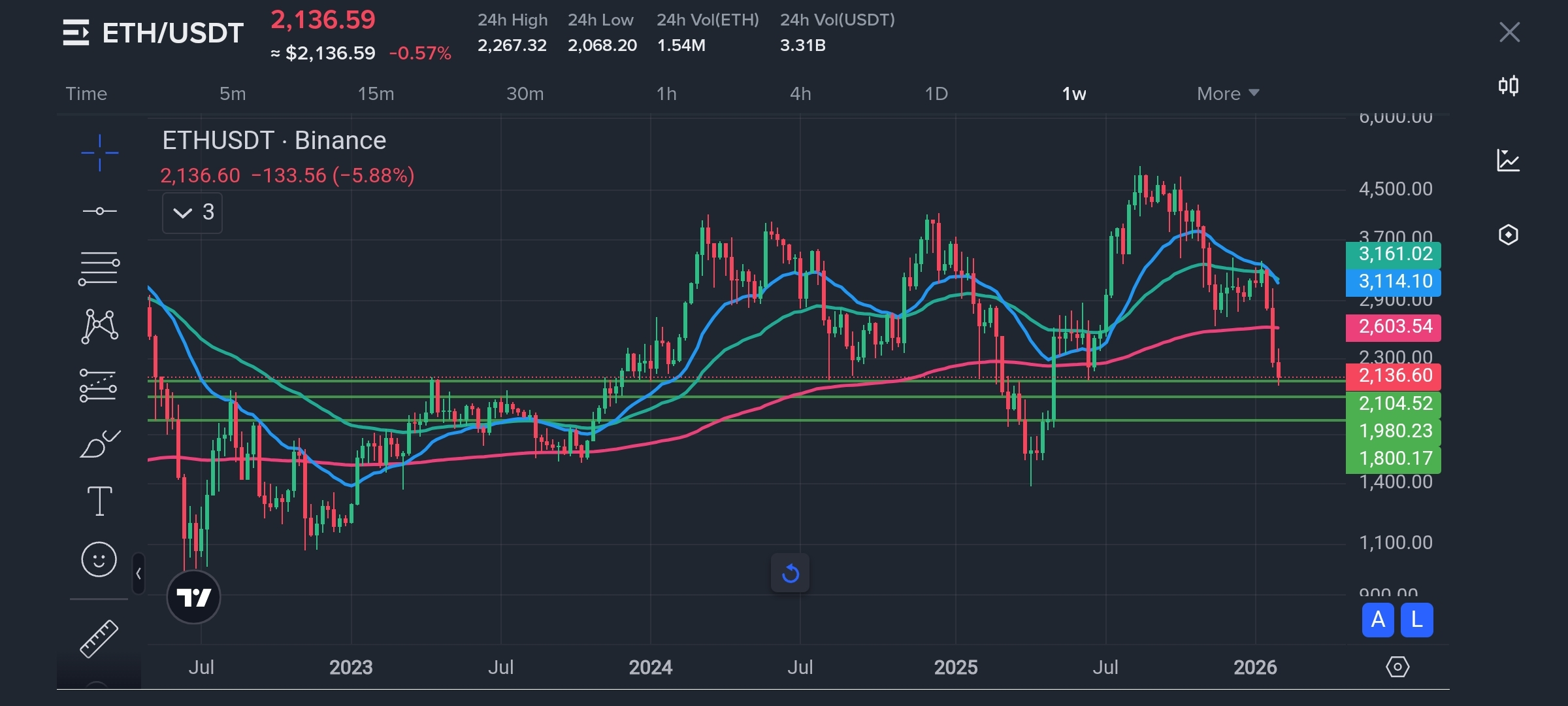Toggle logarithmic scale with the L button

1416,620
